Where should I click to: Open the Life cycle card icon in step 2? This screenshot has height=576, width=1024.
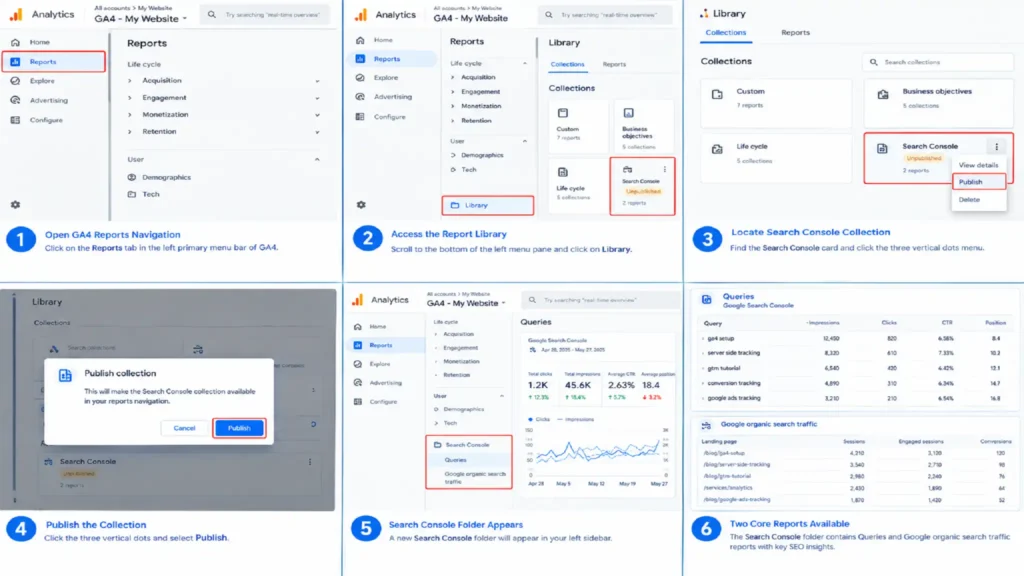coord(563,172)
